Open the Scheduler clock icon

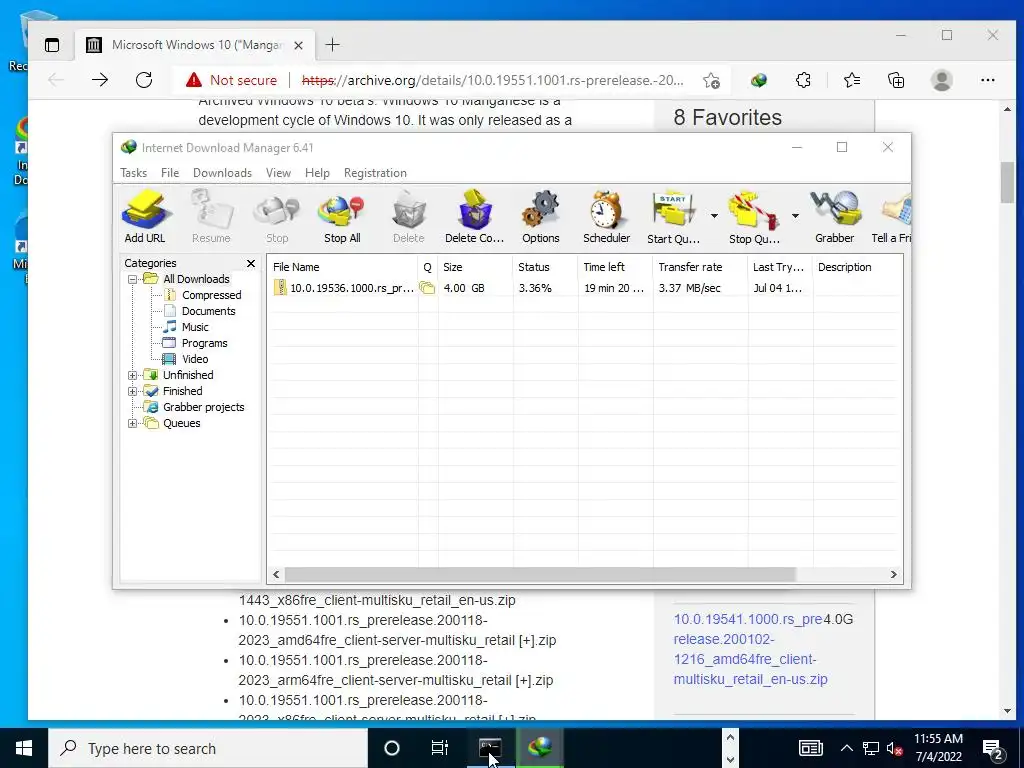(x=606, y=217)
